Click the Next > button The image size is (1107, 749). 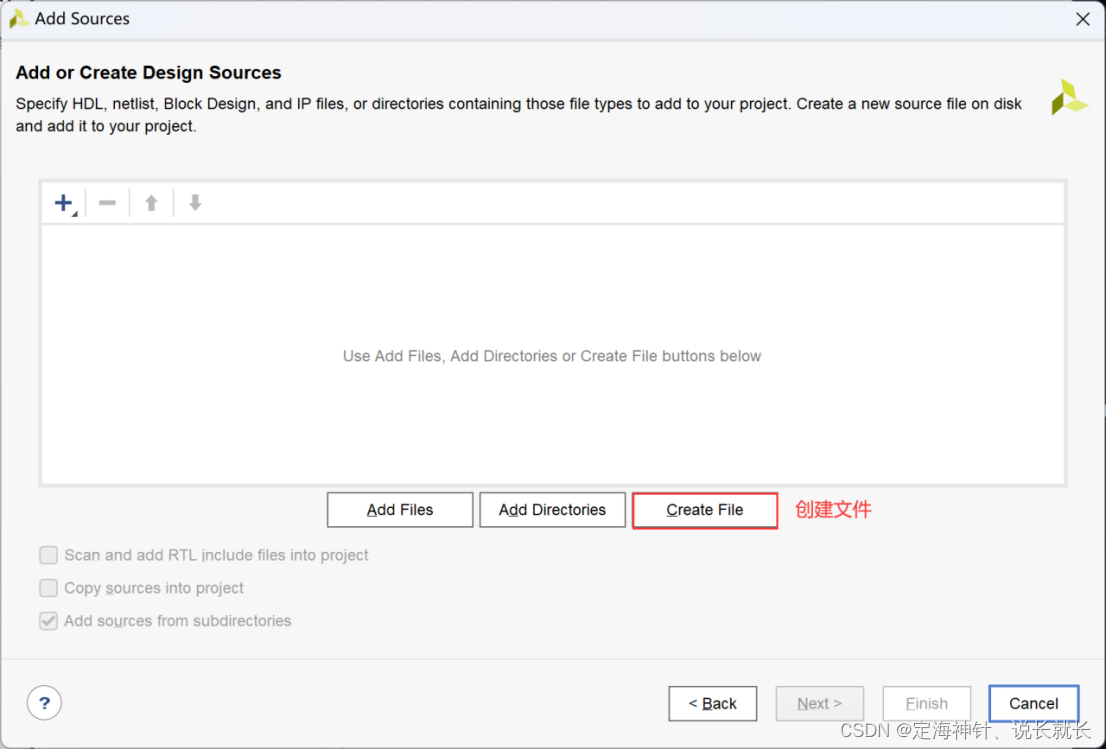[820, 704]
